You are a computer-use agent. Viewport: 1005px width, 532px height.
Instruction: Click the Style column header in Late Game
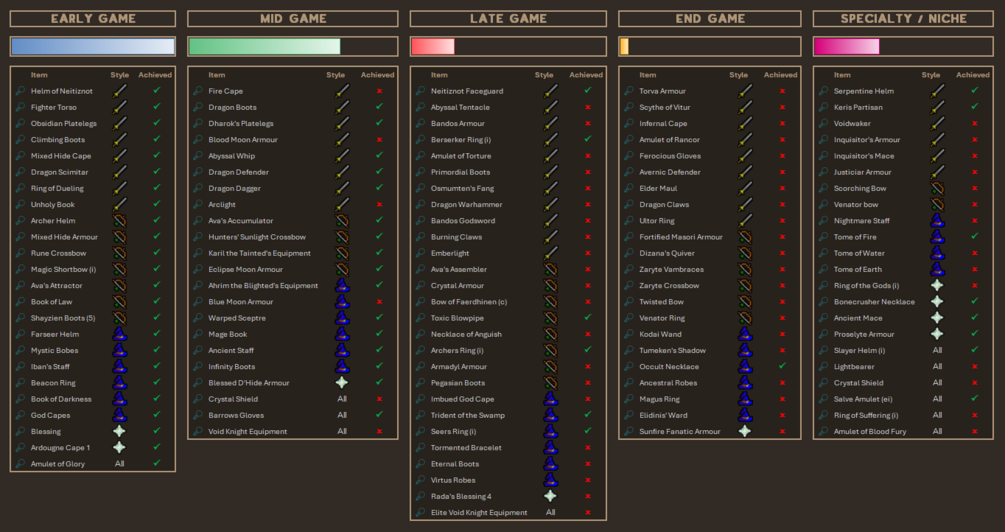tap(544, 75)
